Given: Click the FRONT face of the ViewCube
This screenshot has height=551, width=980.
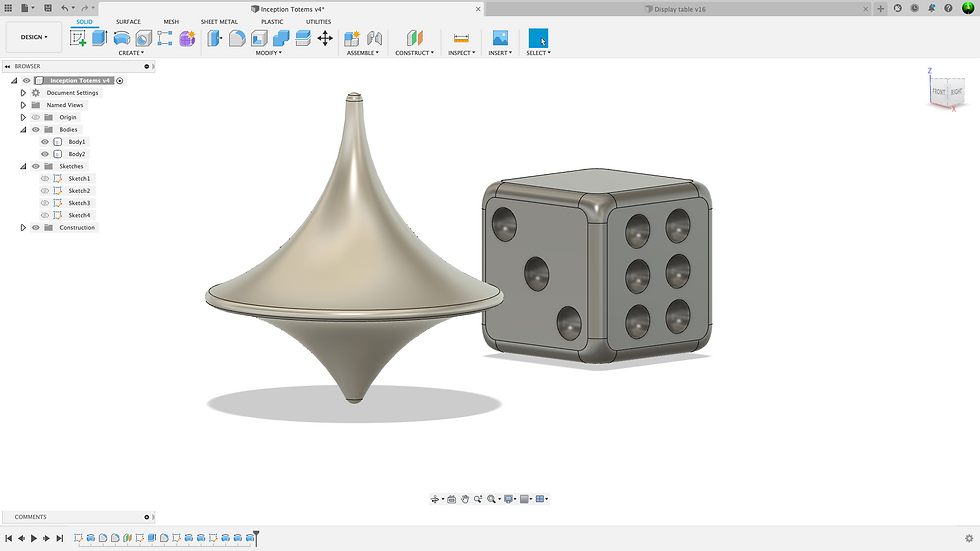Looking at the screenshot, I should click(x=938, y=92).
